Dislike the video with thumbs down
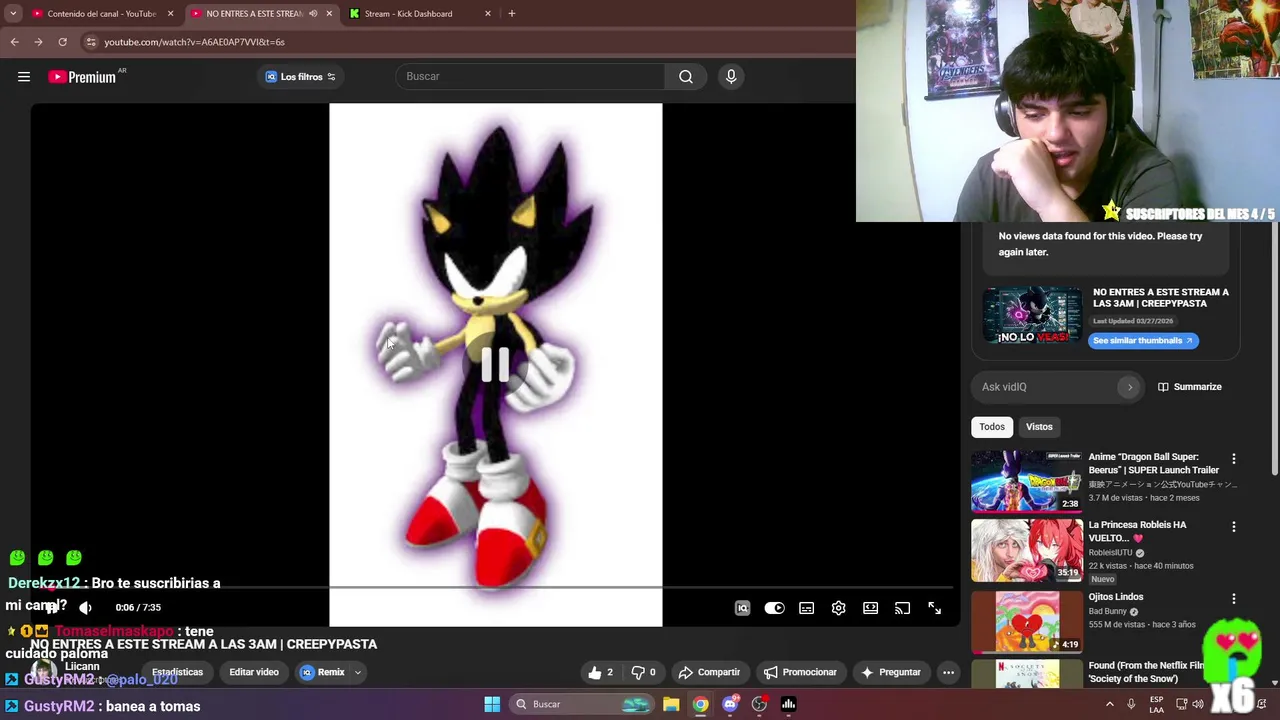The image size is (1280, 720). (644, 672)
